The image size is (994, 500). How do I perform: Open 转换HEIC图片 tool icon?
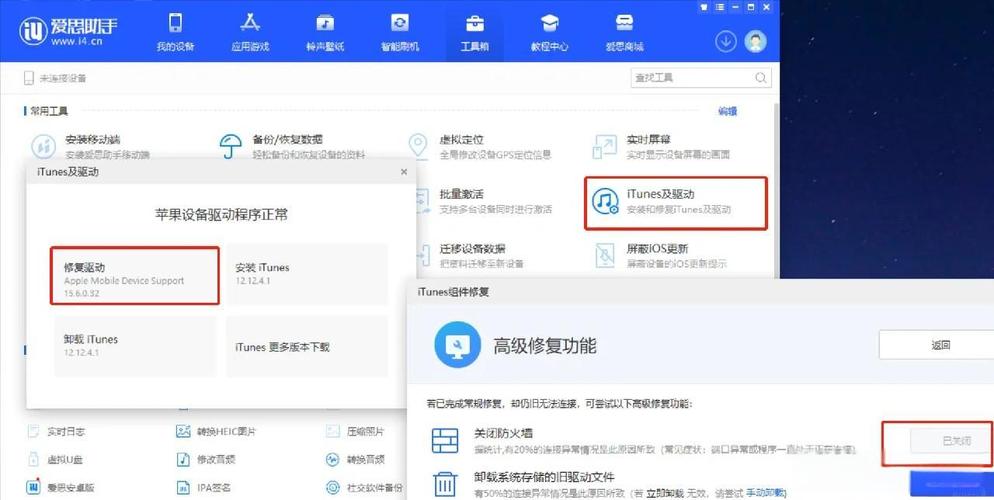(183, 432)
